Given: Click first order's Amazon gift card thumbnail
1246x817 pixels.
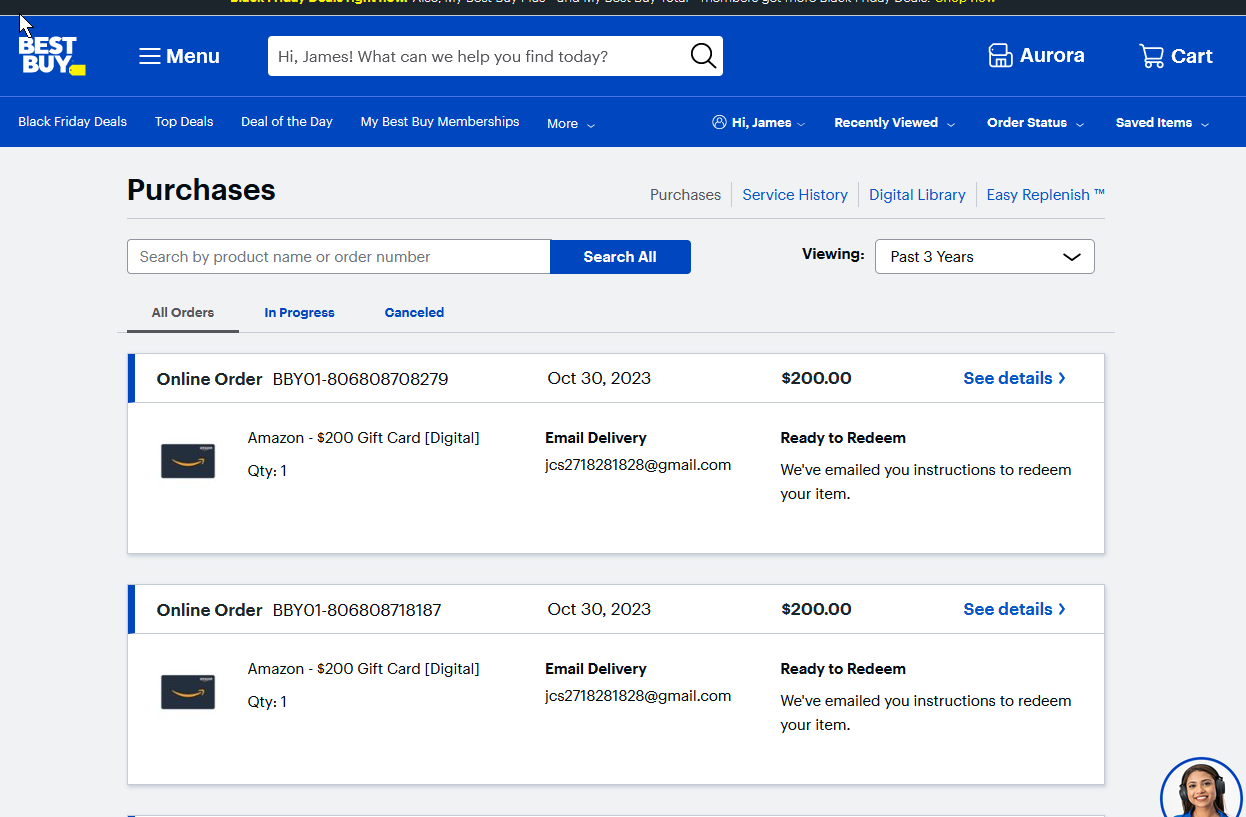Looking at the screenshot, I should pyautogui.click(x=188, y=461).
